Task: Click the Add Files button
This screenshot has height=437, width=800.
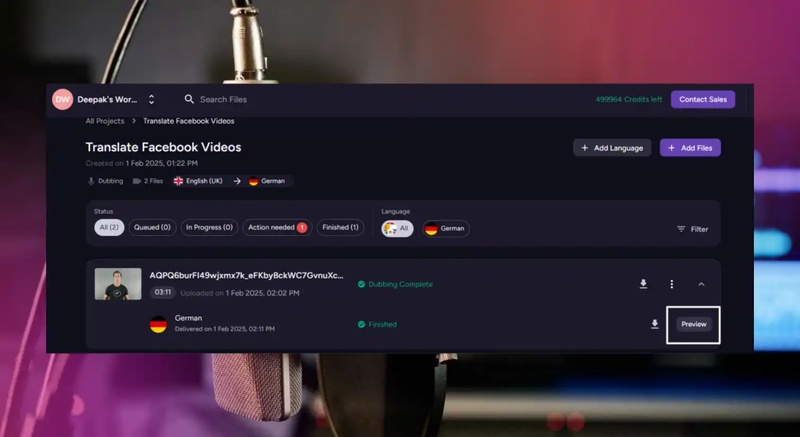Action: (690, 148)
